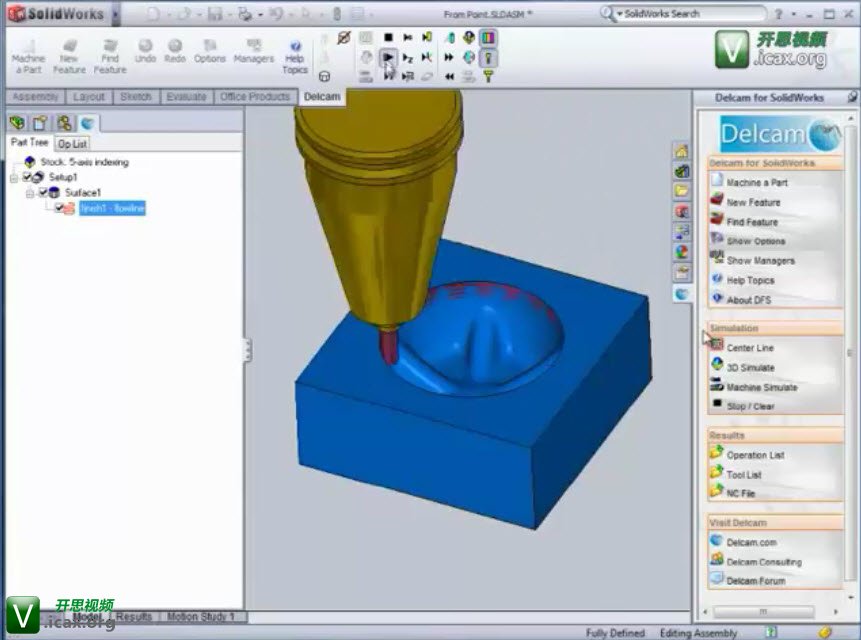Viewport: 861px width, 640px height.
Task: Click New Feature in the top toolbar
Action: (69, 57)
